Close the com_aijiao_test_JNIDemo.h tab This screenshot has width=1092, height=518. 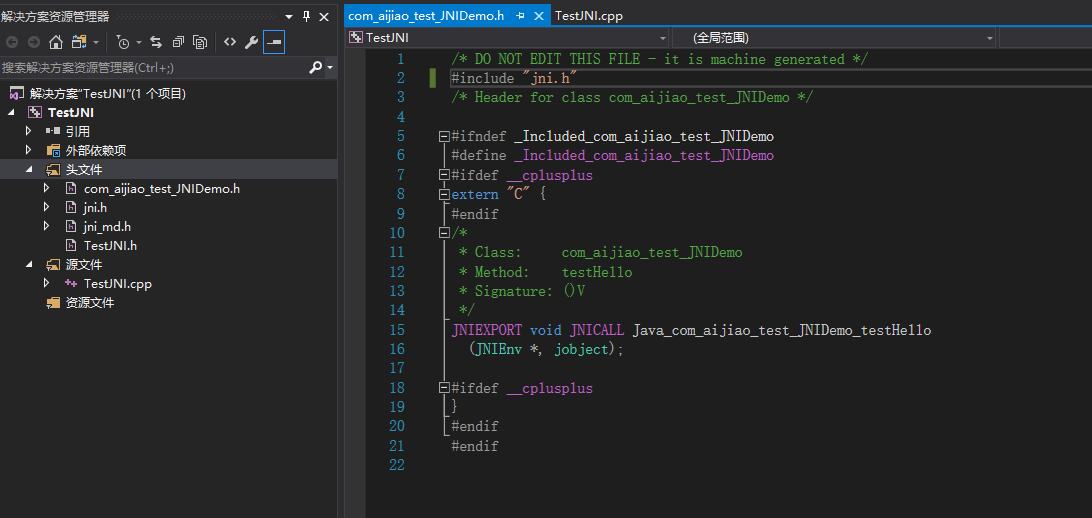540,16
